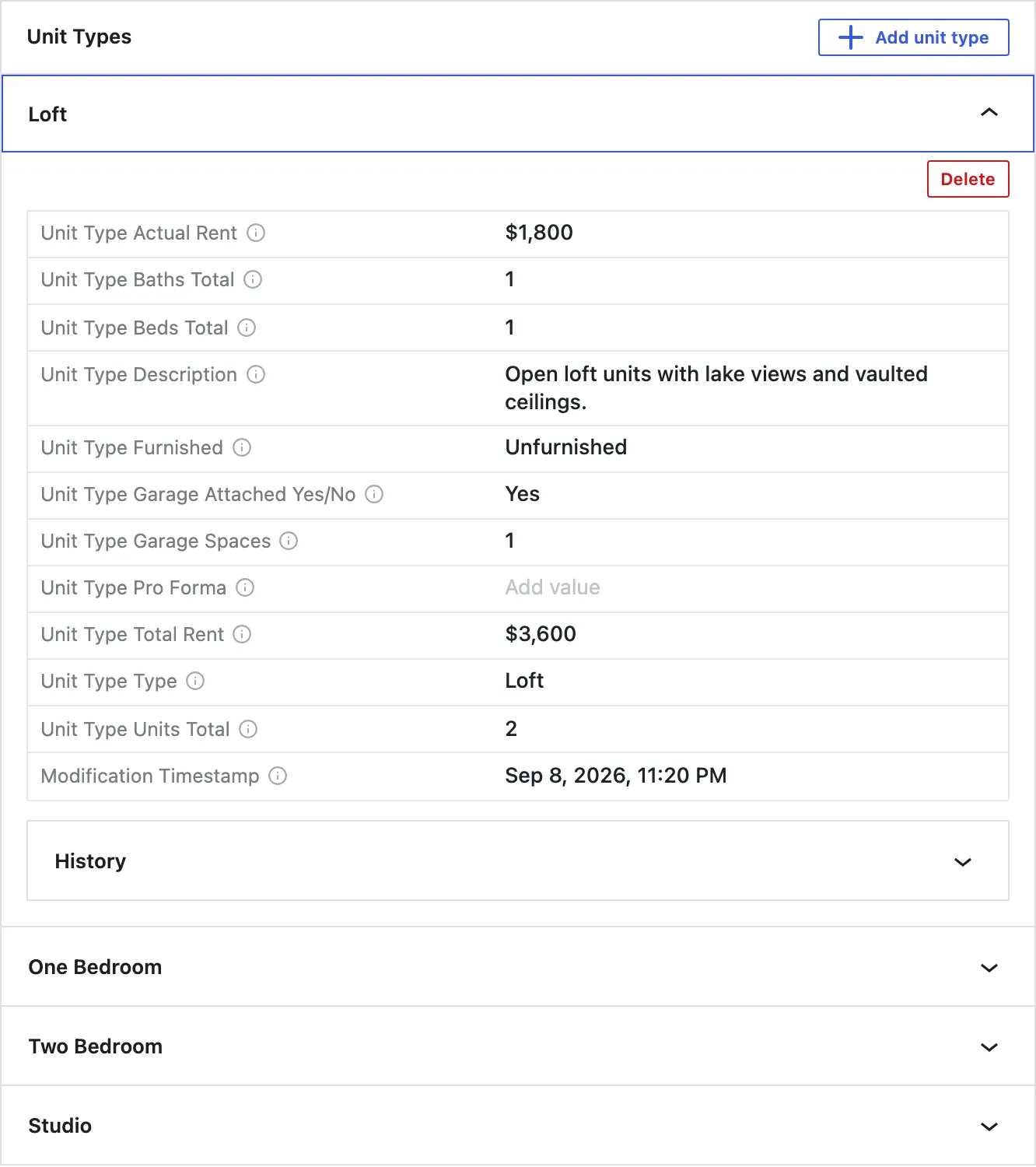
Task: Click info icon beside Unit Type Beds Total
Action: pos(247,328)
